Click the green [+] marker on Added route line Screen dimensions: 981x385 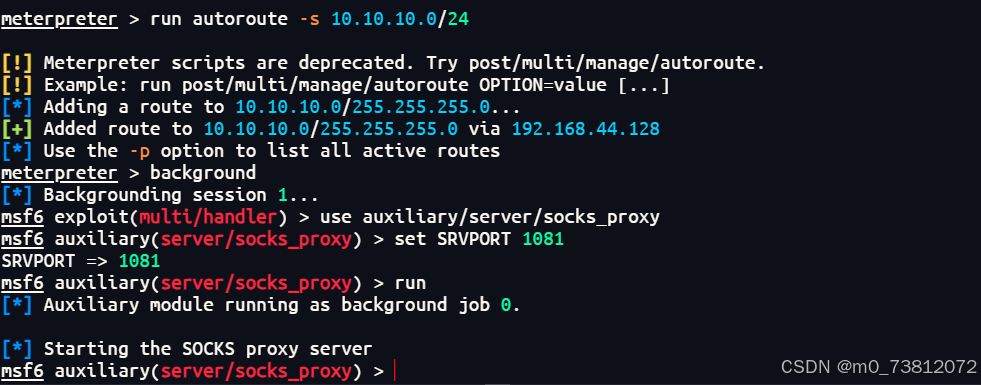tap(17, 129)
